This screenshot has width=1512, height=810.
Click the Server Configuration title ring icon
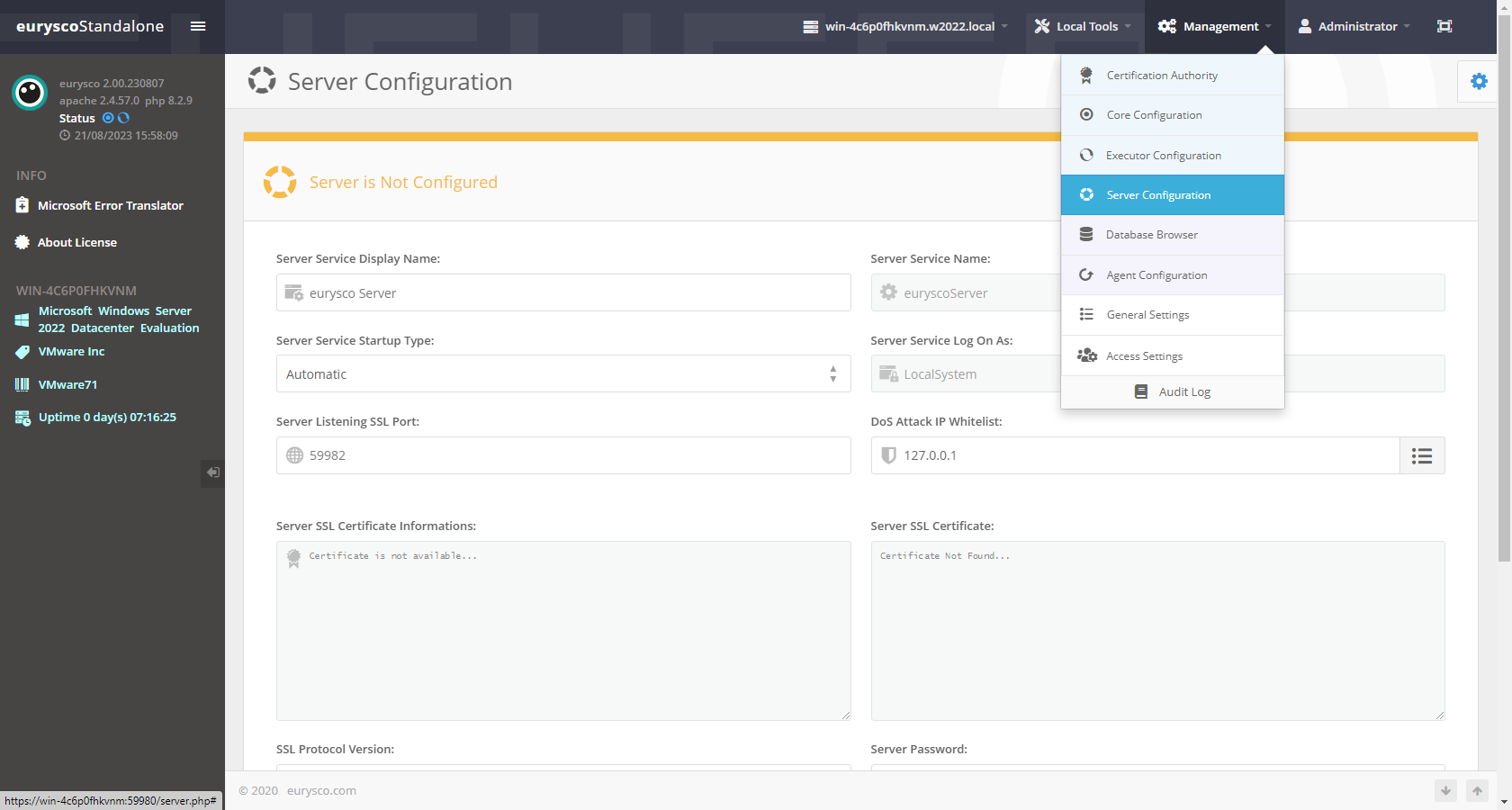point(262,80)
